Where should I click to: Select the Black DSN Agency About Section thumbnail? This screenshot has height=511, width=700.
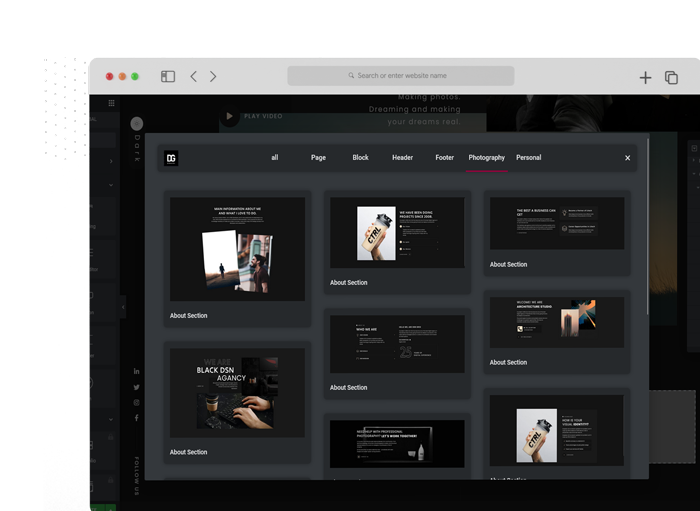237,393
